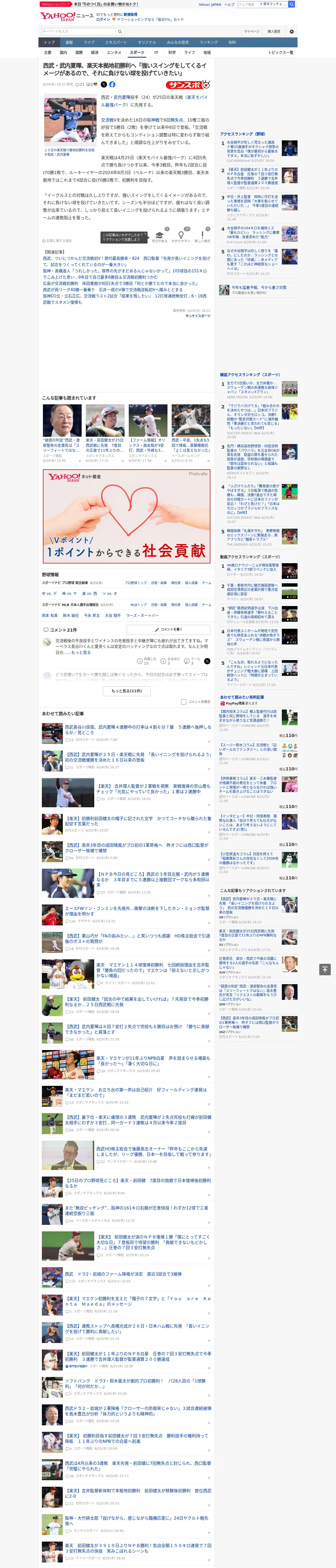Viewport: 336px width, 1568px height.
Task: Toggle the コメント非表示 checkbox
Action: tap(183, 702)
